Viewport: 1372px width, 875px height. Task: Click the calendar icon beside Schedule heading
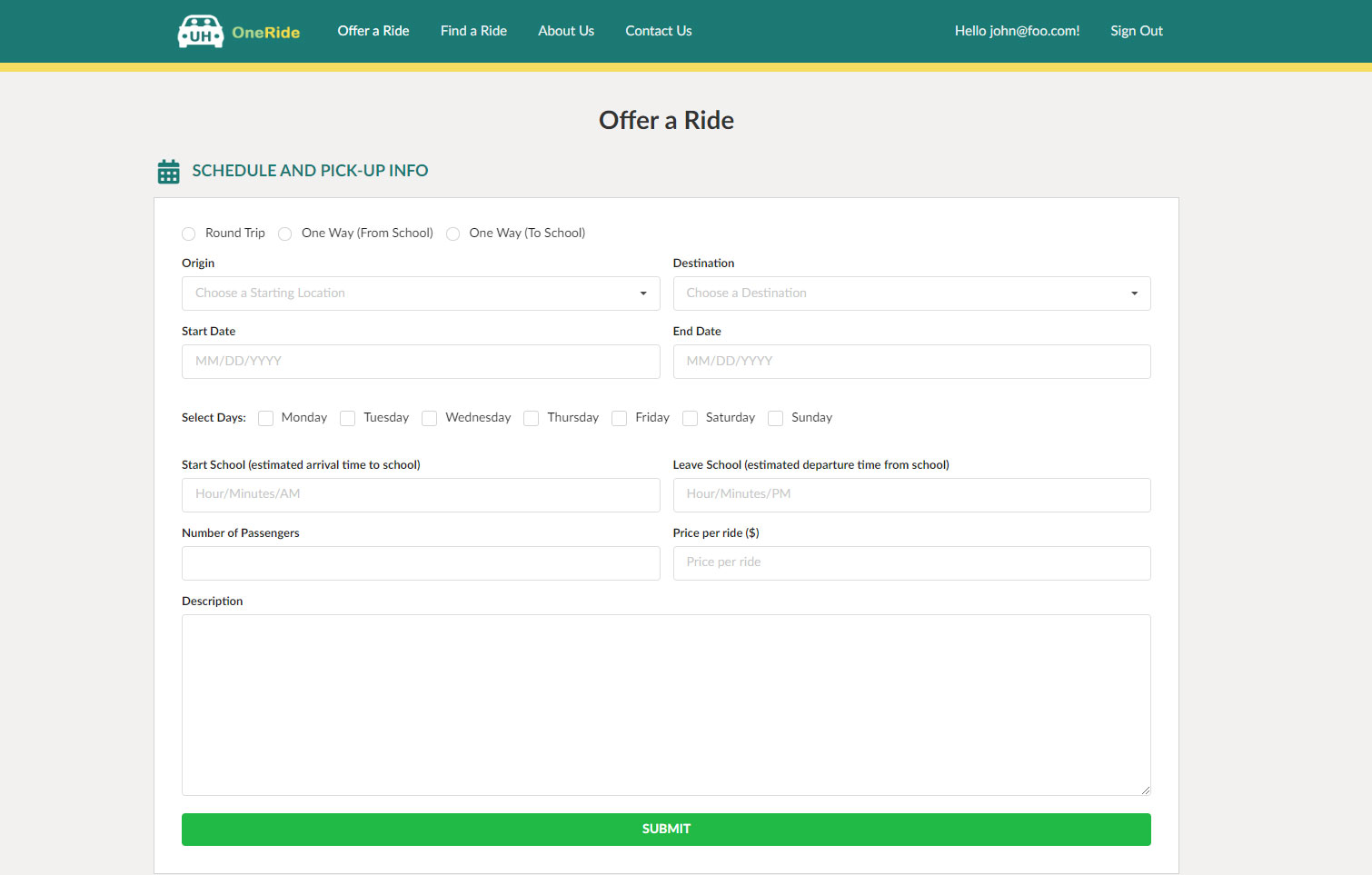coord(168,171)
